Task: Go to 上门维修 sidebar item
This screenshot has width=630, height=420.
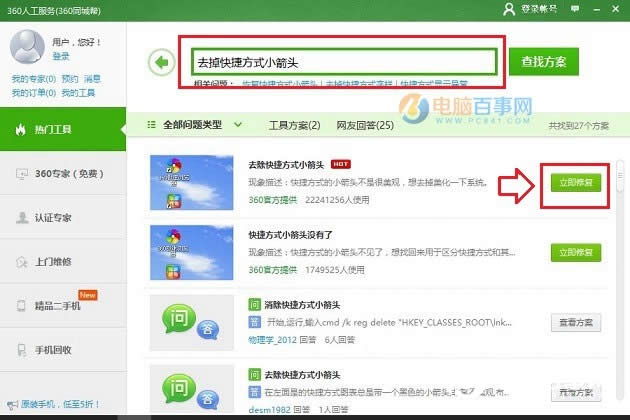Action: pyautogui.click(x=62, y=261)
